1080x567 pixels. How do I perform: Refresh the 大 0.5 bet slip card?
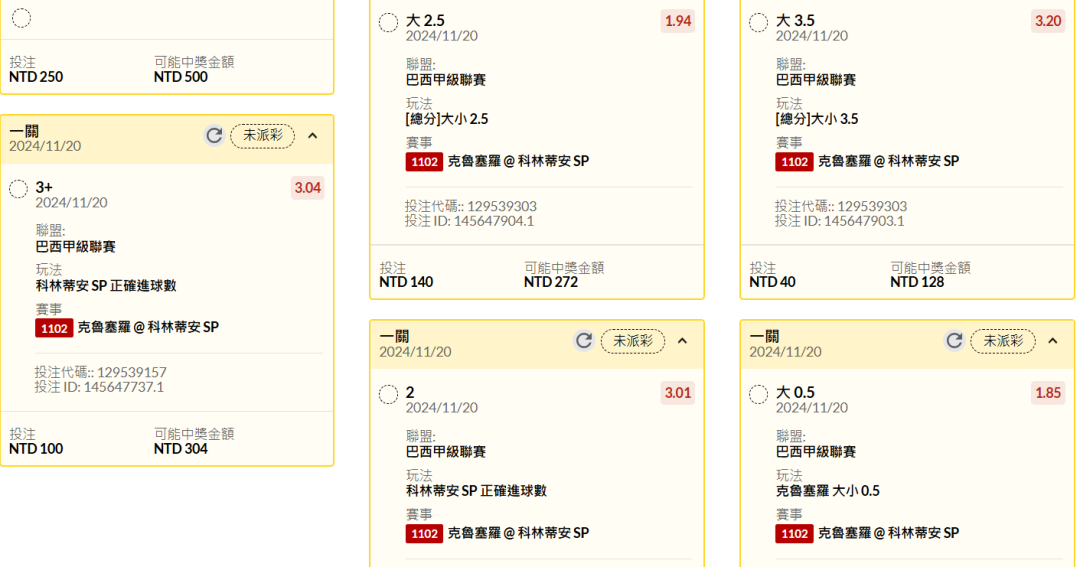(954, 341)
